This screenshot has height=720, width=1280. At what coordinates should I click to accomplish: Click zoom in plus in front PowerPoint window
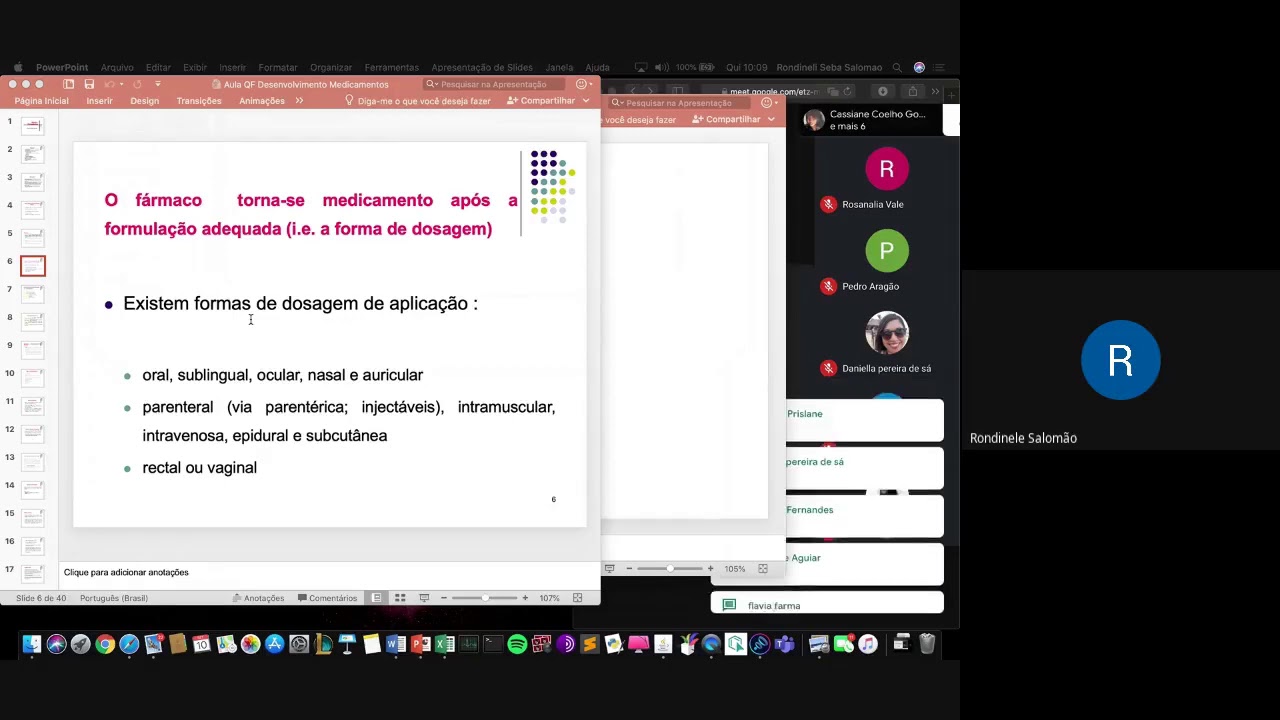[x=525, y=598]
